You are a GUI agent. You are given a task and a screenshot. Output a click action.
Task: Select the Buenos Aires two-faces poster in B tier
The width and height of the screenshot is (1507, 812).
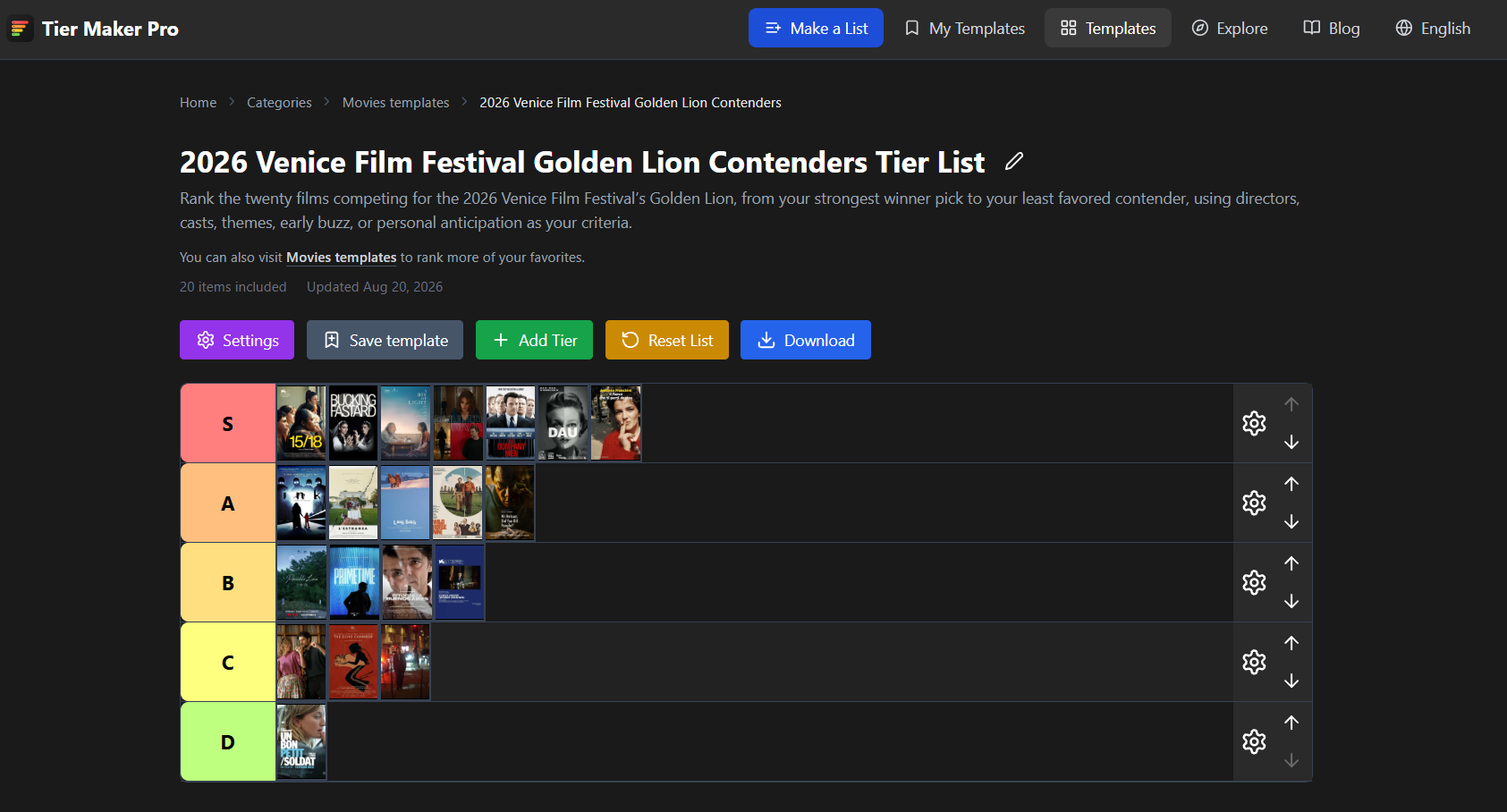click(407, 582)
